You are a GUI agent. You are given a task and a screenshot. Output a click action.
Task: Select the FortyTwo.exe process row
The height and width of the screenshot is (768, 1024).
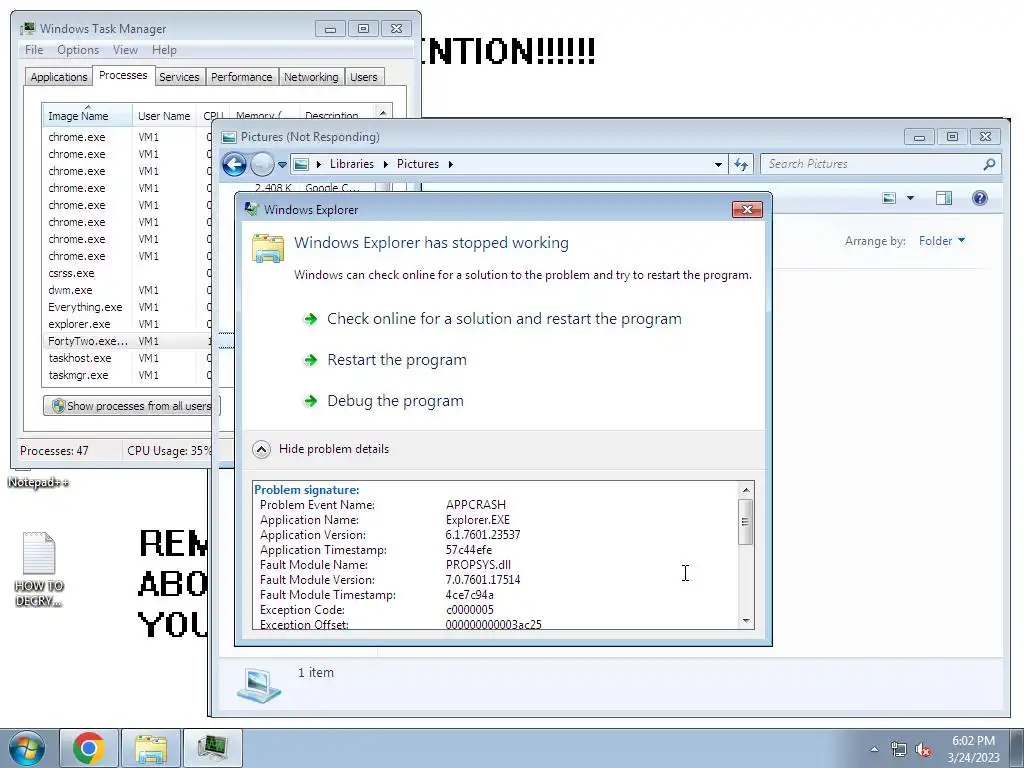[128, 341]
